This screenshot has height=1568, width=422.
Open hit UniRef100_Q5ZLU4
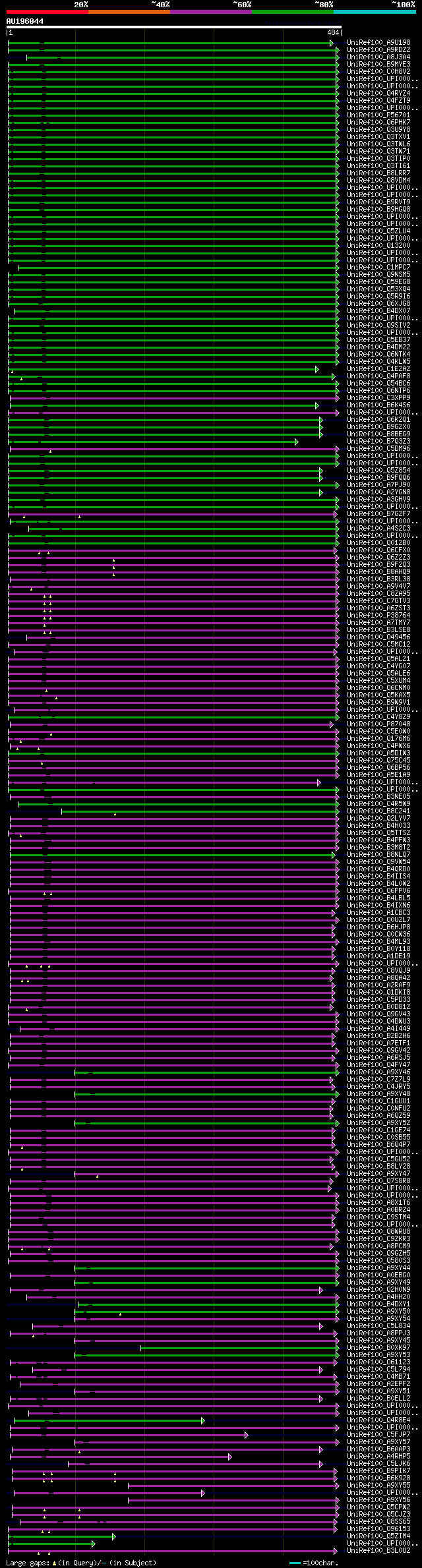coord(378,231)
